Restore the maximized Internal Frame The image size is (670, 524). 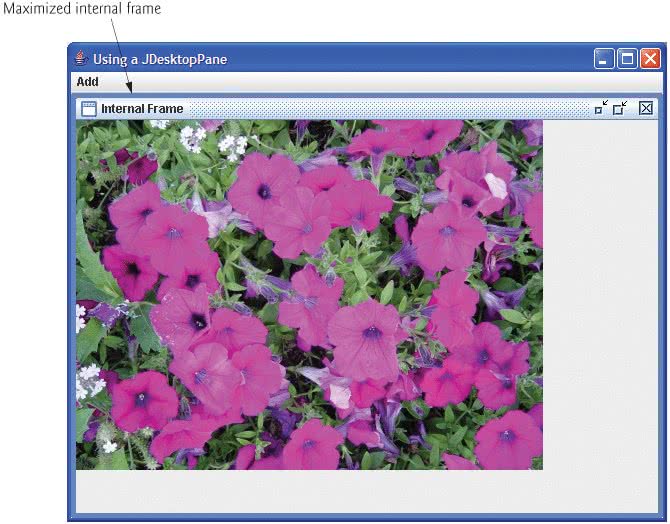point(620,108)
